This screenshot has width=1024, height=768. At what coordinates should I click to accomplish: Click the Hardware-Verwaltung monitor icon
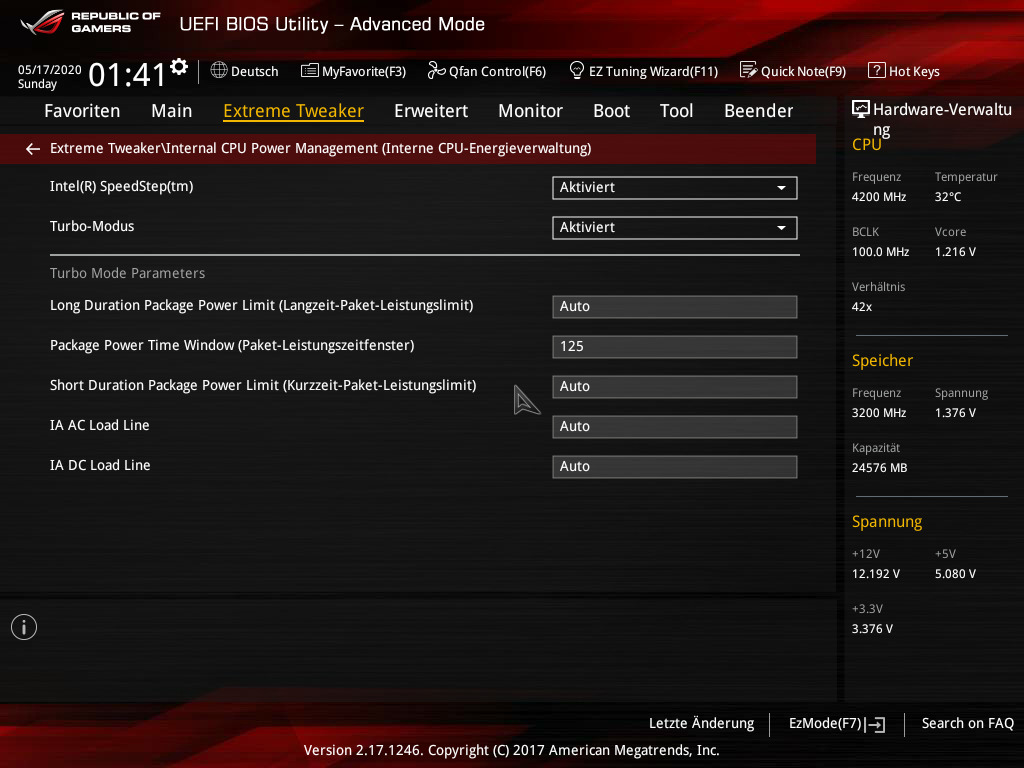(861, 109)
